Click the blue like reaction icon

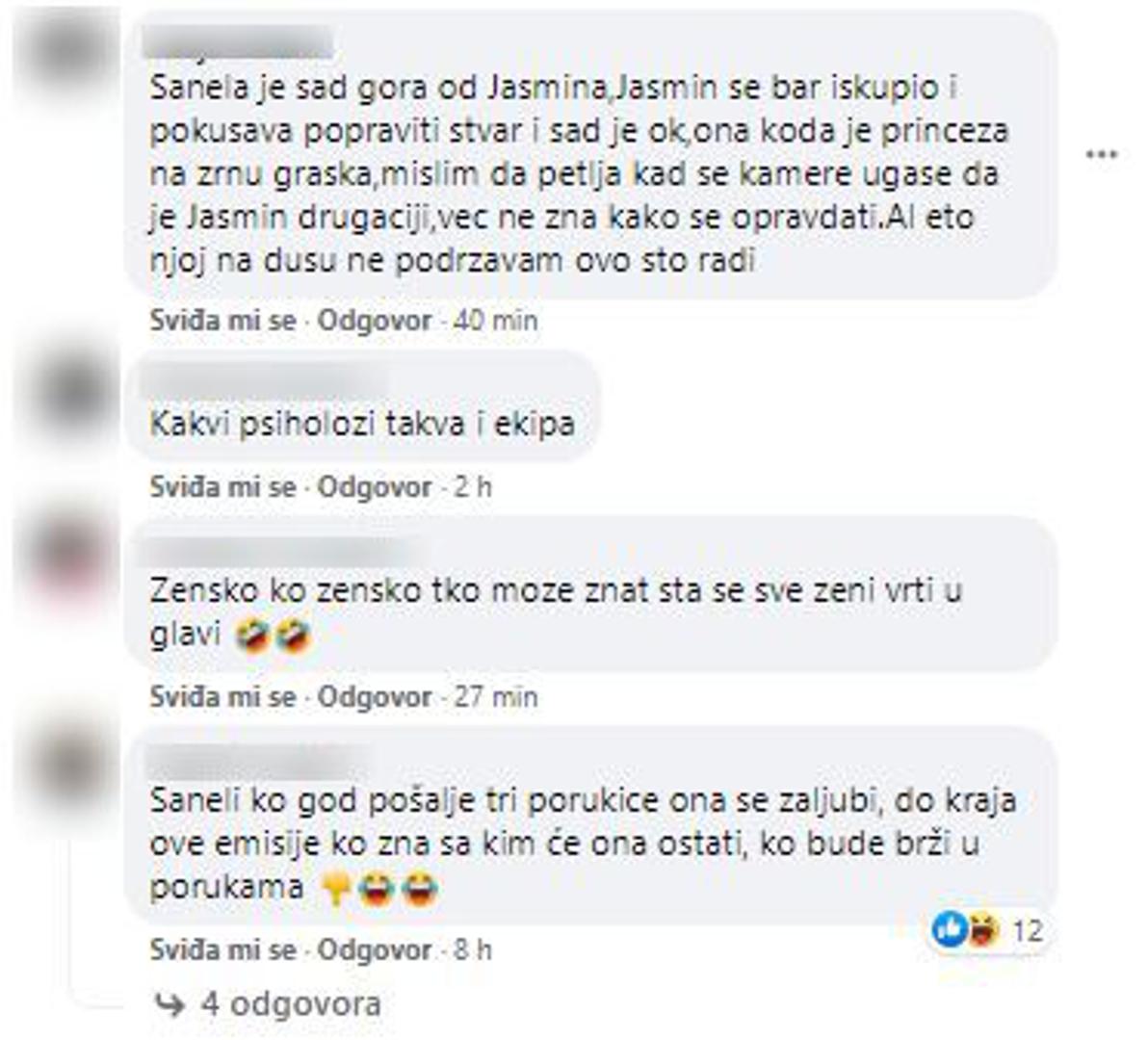coord(950,930)
